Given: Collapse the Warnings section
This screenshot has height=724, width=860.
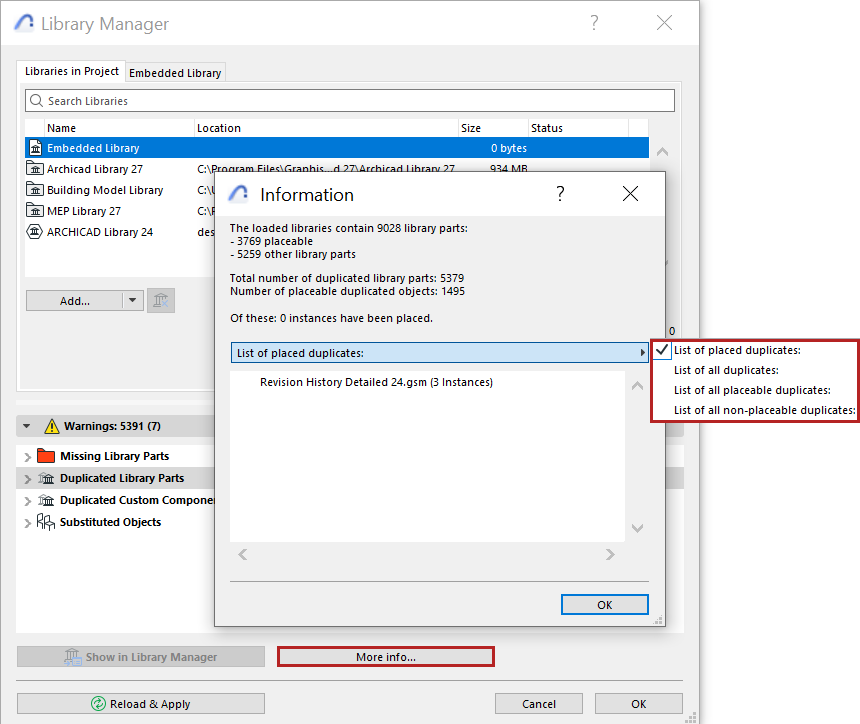Looking at the screenshot, I should coord(26,426).
